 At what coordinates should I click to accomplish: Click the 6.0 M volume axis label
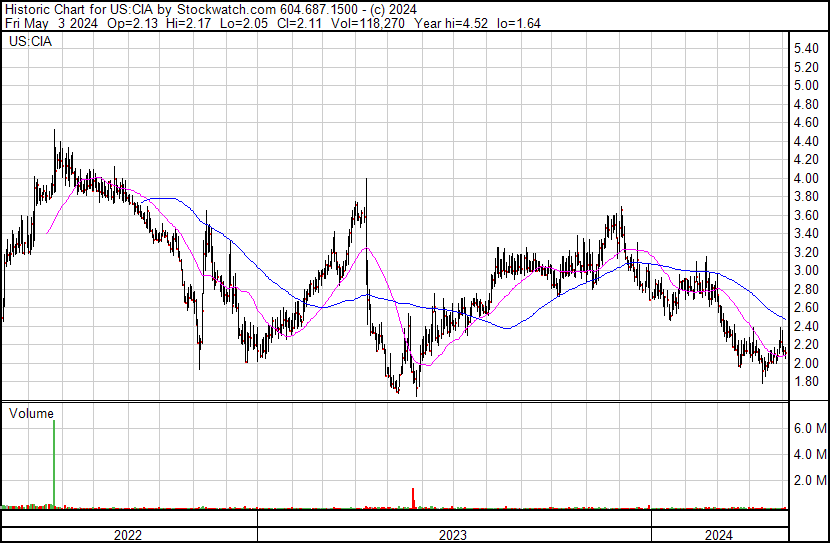pos(809,428)
